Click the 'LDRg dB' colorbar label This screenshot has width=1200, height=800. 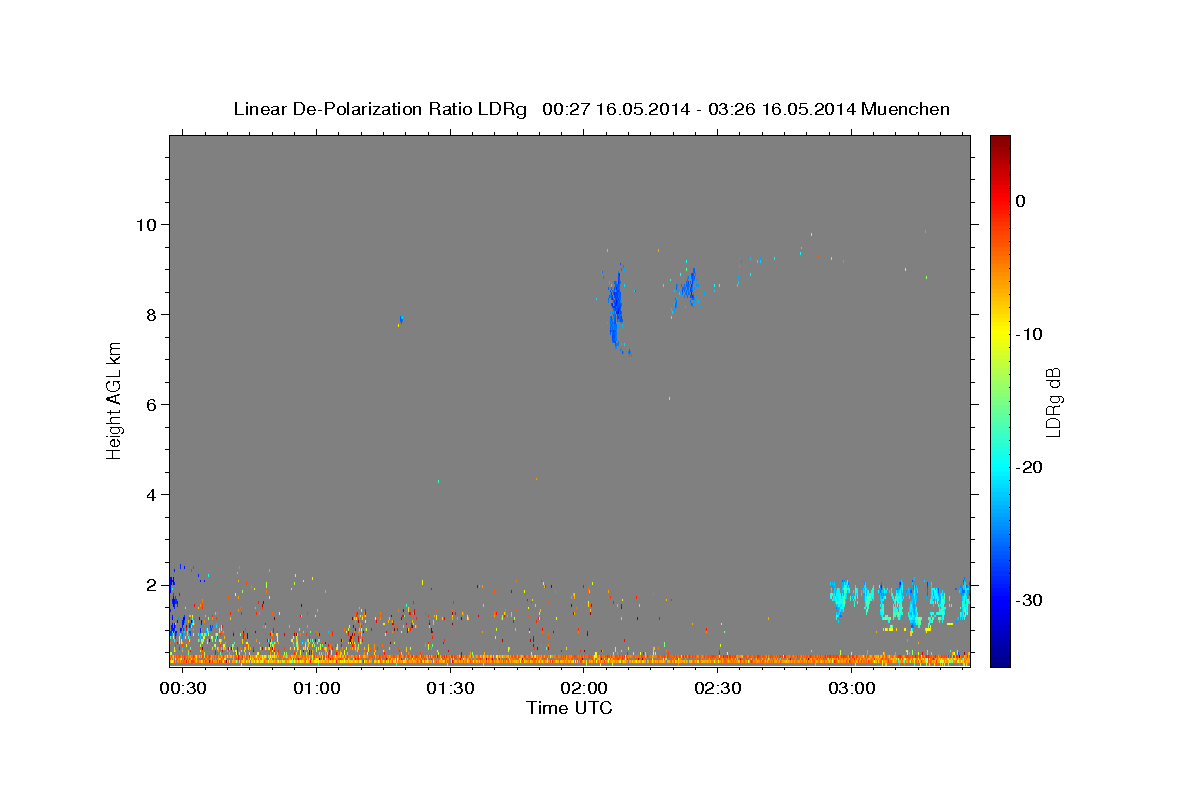1053,403
